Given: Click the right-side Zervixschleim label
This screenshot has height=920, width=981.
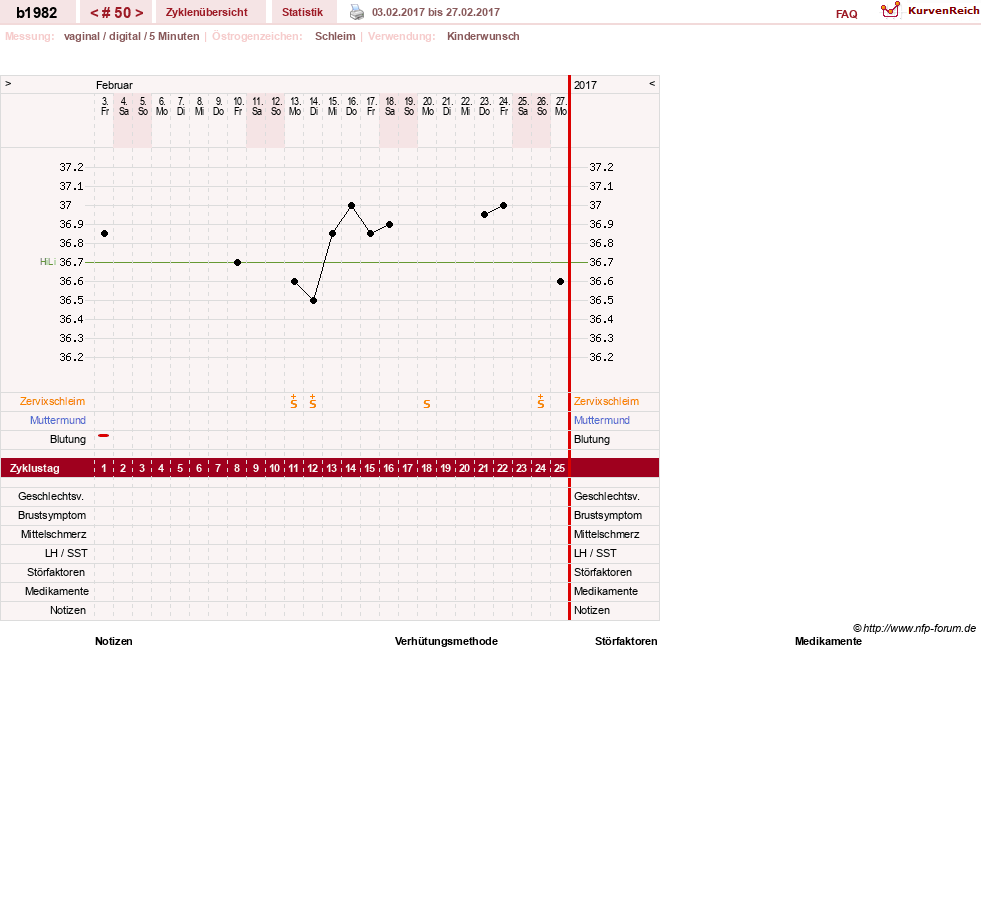Looking at the screenshot, I should point(606,401).
